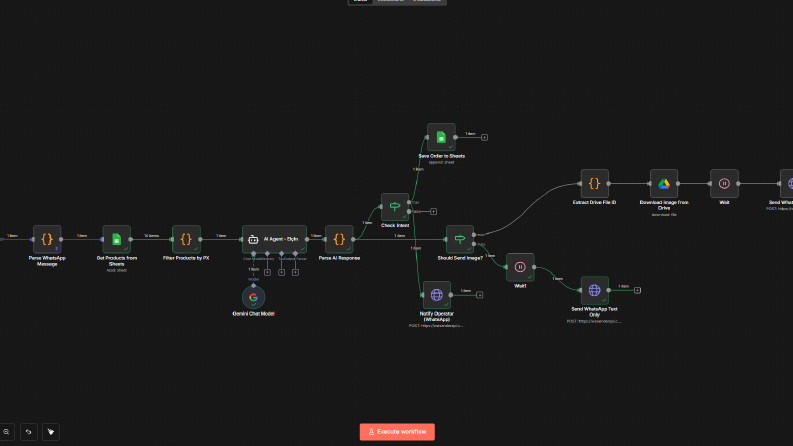Click the reset zoom arrow icon
This screenshot has width=793, height=446.
(x=29, y=432)
